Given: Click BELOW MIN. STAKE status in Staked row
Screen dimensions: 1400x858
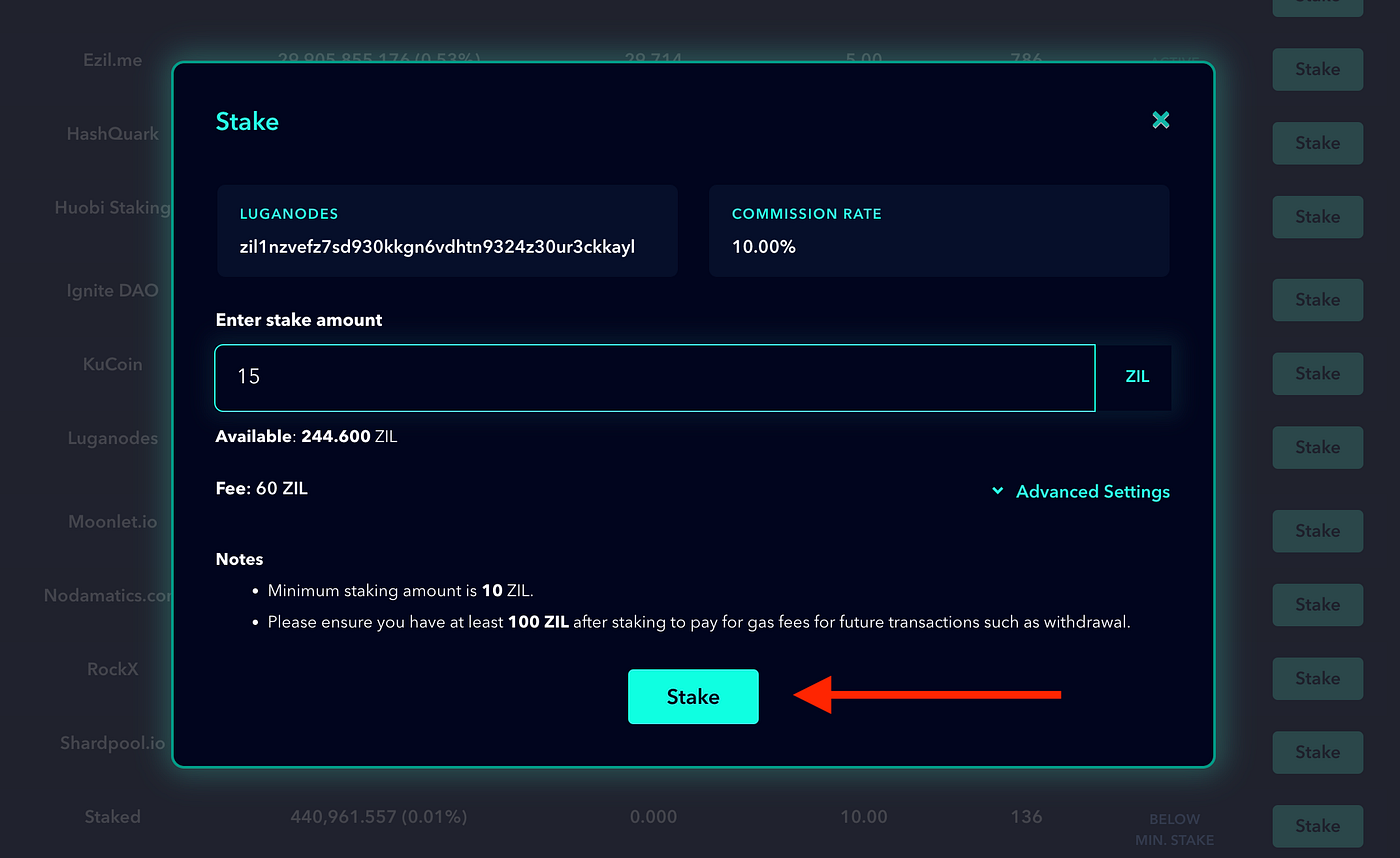Looking at the screenshot, I should pos(1174,829).
